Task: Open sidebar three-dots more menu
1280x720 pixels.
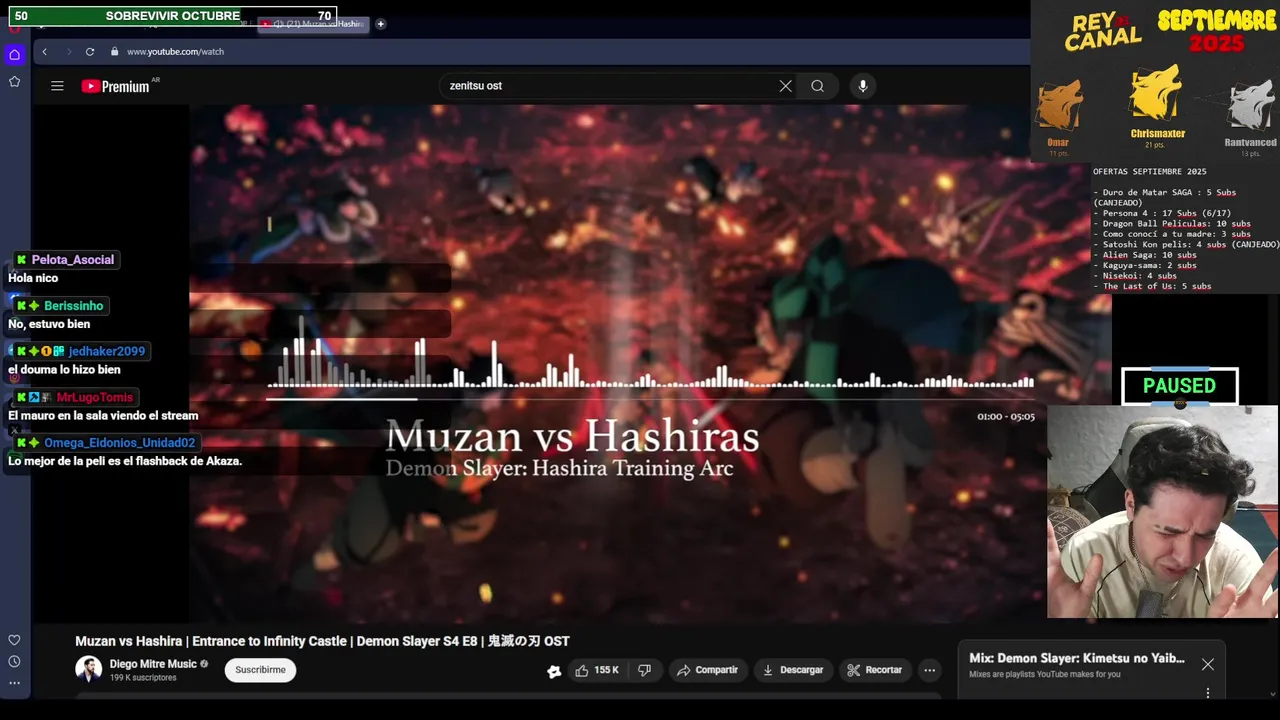Action: click(14, 683)
